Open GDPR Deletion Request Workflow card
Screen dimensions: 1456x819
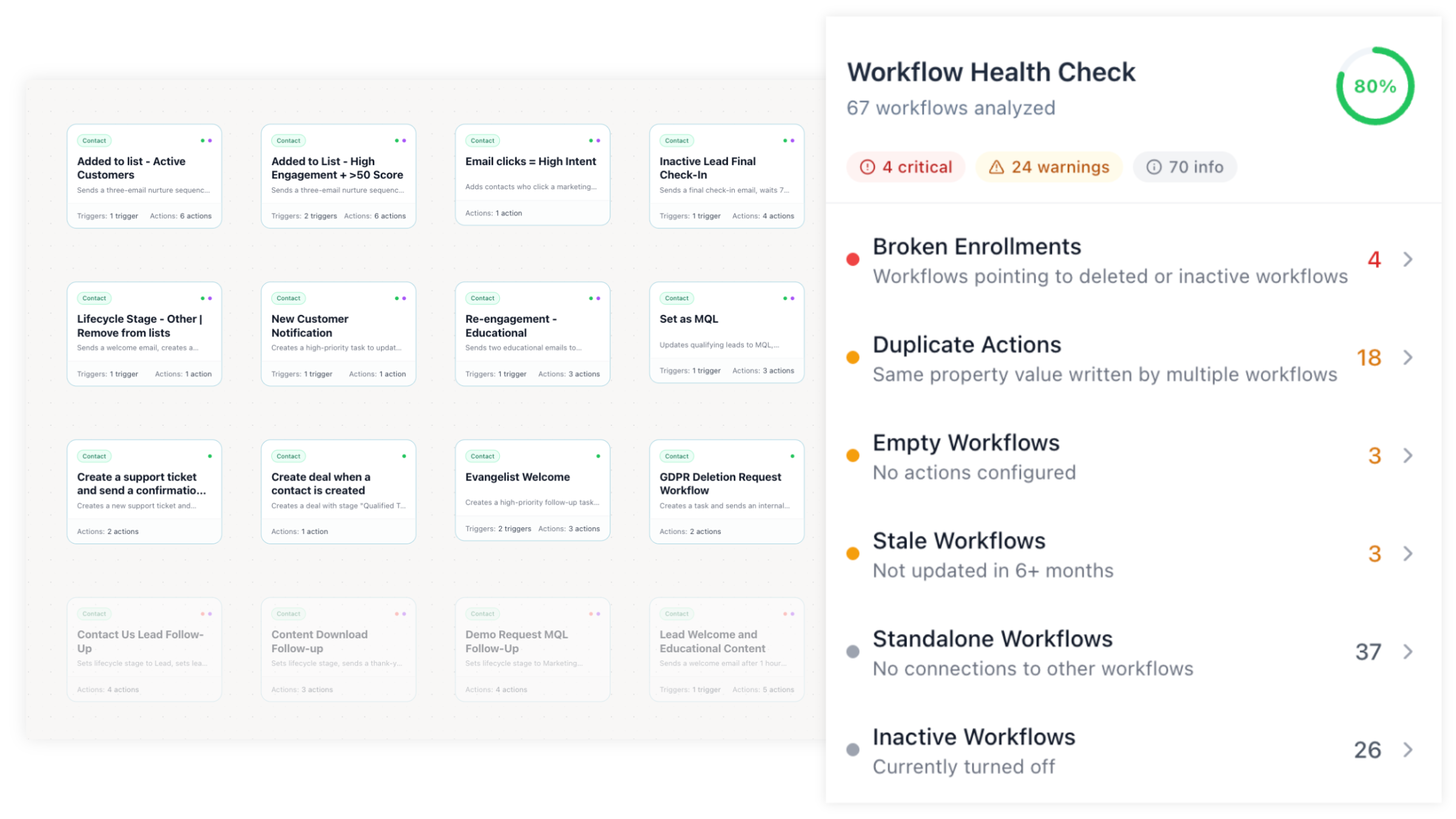(x=727, y=491)
